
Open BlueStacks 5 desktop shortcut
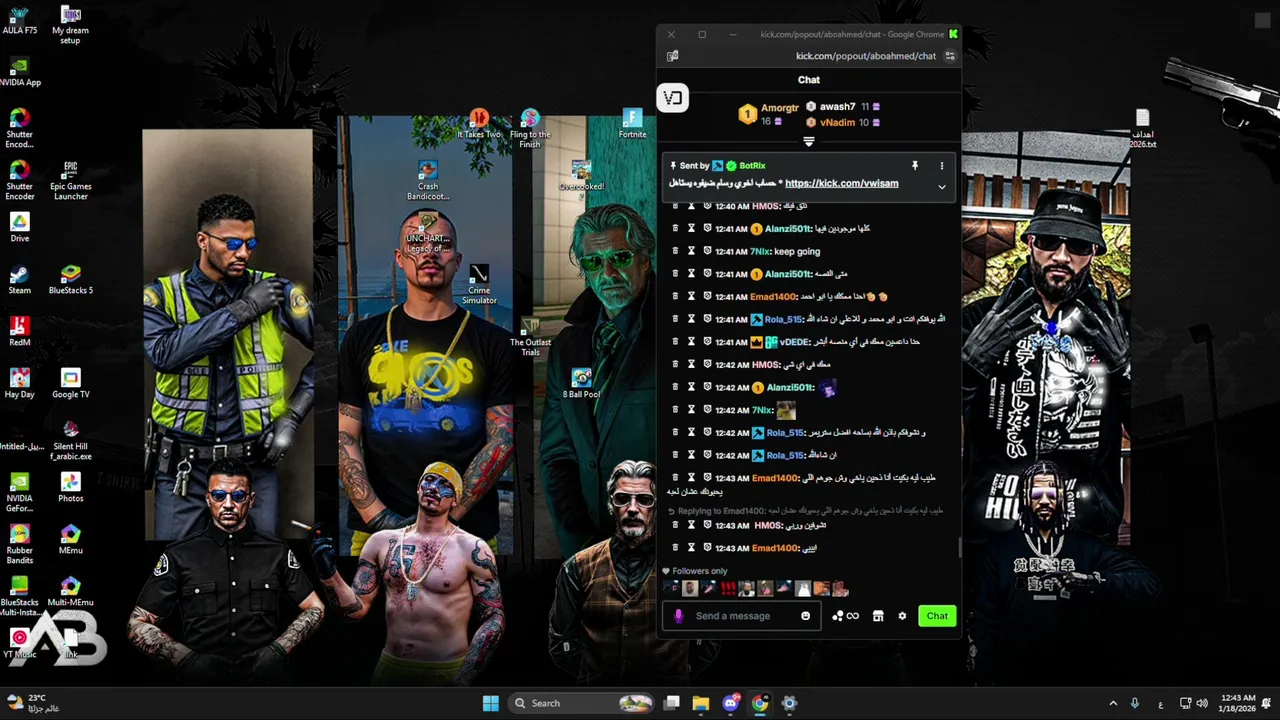pos(70,279)
